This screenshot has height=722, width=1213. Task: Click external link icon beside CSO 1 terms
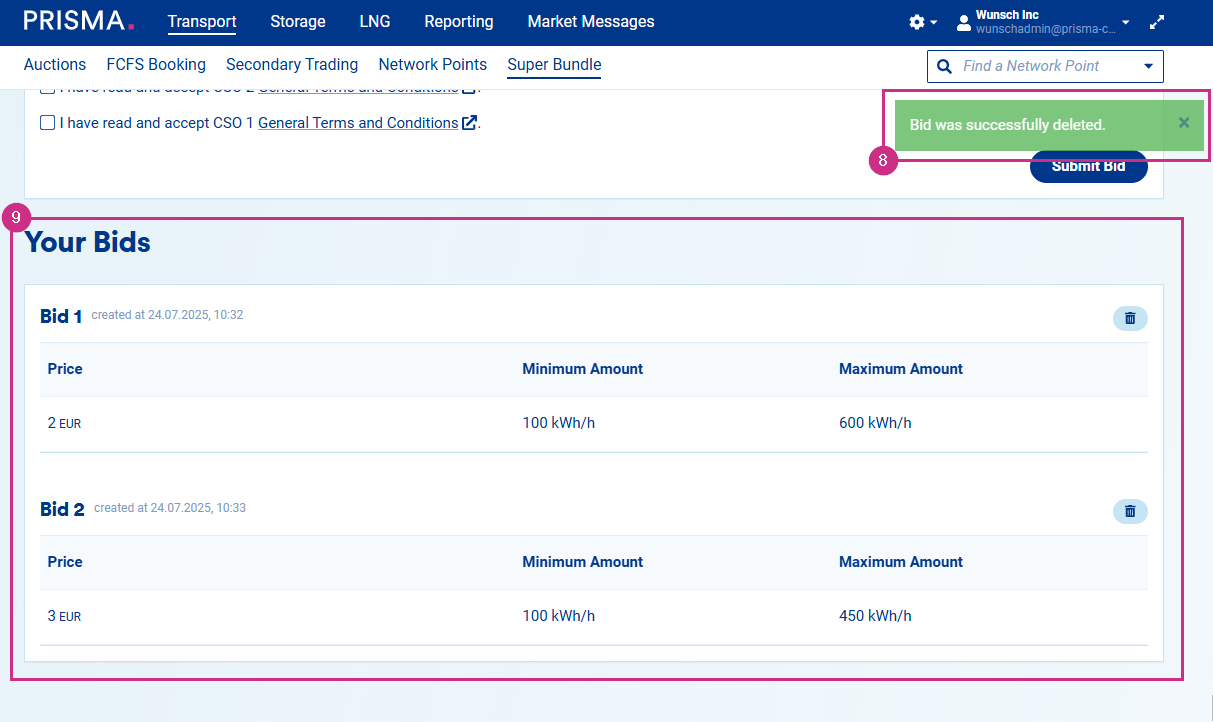tap(469, 123)
